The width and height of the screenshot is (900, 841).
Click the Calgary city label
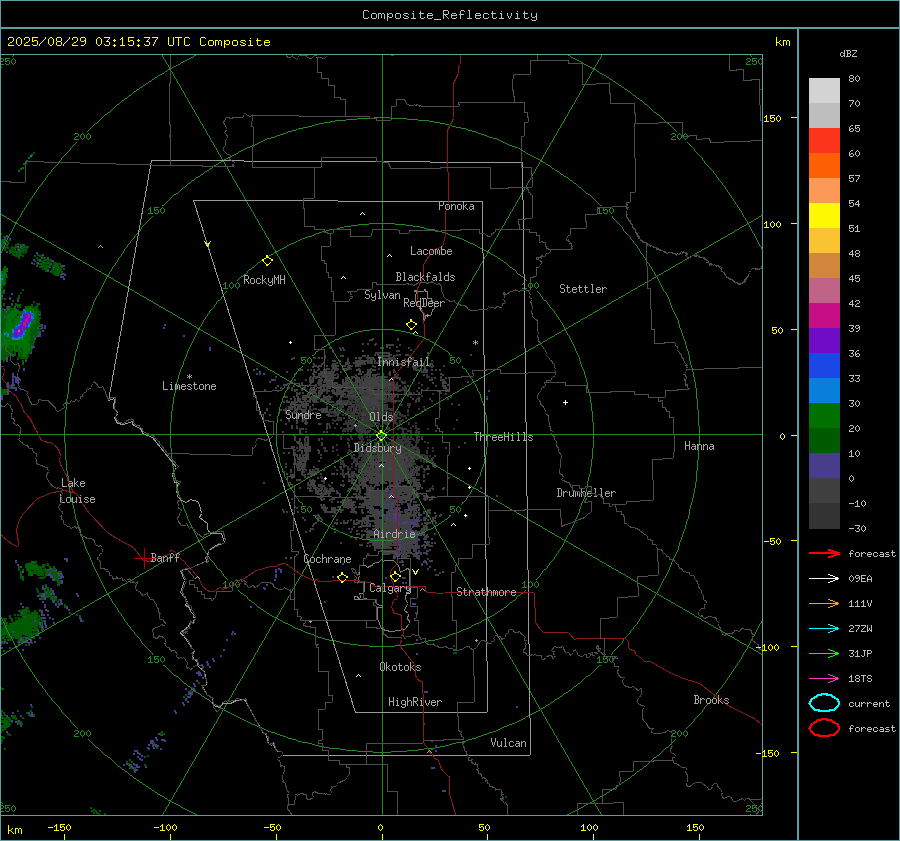click(x=390, y=588)
